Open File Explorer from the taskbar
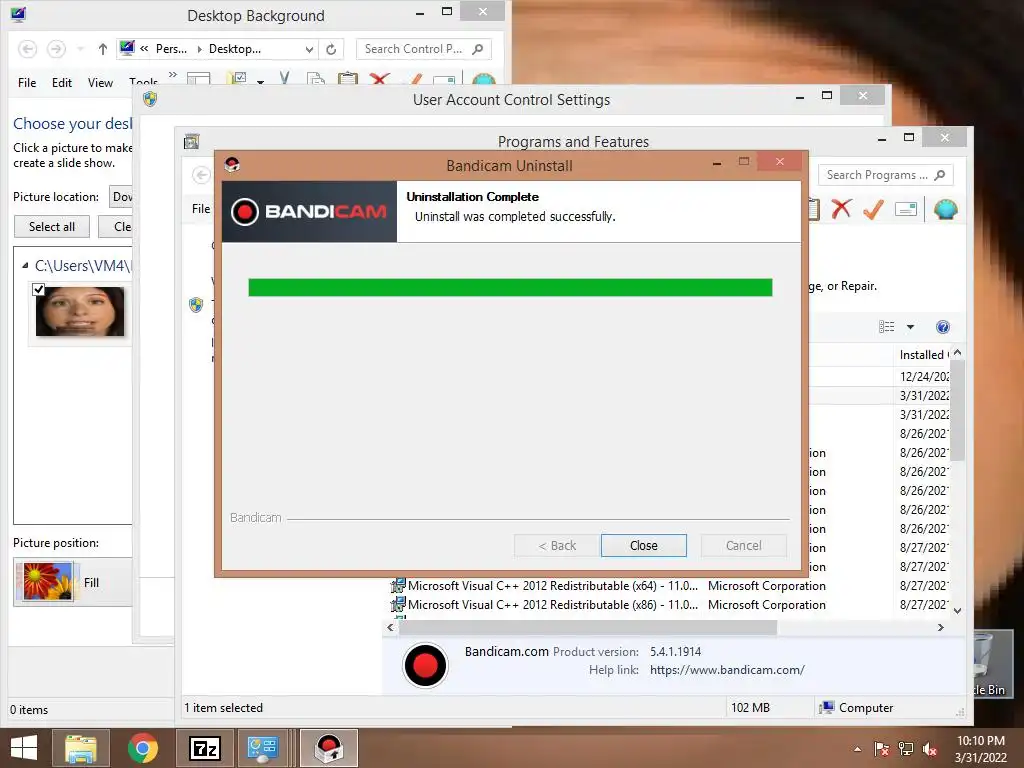This screenshot has height=768, width=1024. click(80, 748)
